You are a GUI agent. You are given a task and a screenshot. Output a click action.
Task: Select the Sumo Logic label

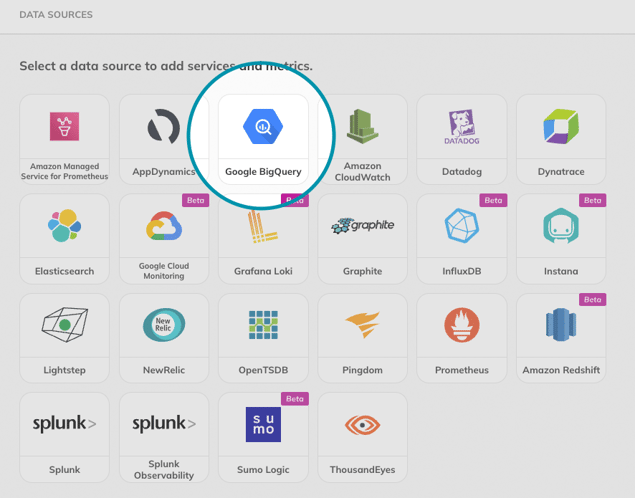[263, 470]
